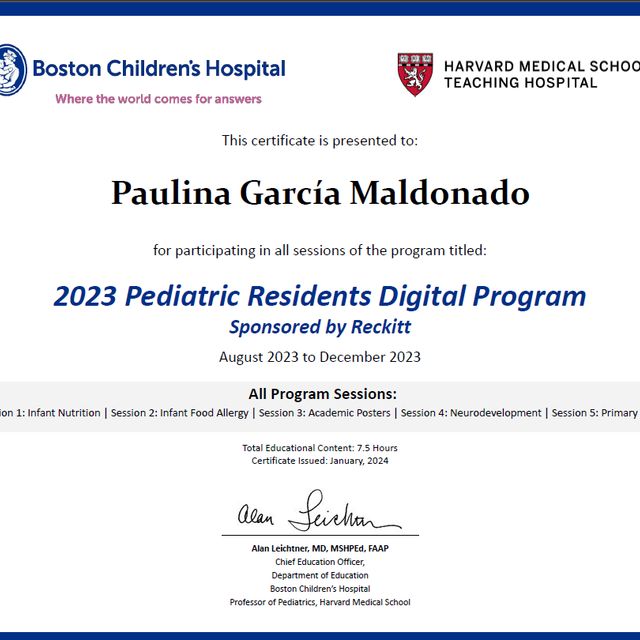Click the 'Sponsored by Reckitt' subtitle

pos(320,327)
